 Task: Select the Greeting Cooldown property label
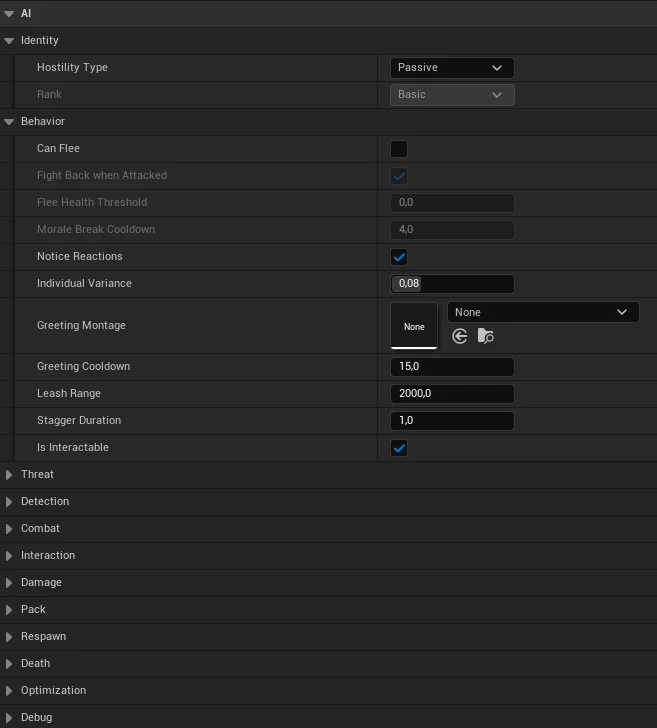click(84, 366)
